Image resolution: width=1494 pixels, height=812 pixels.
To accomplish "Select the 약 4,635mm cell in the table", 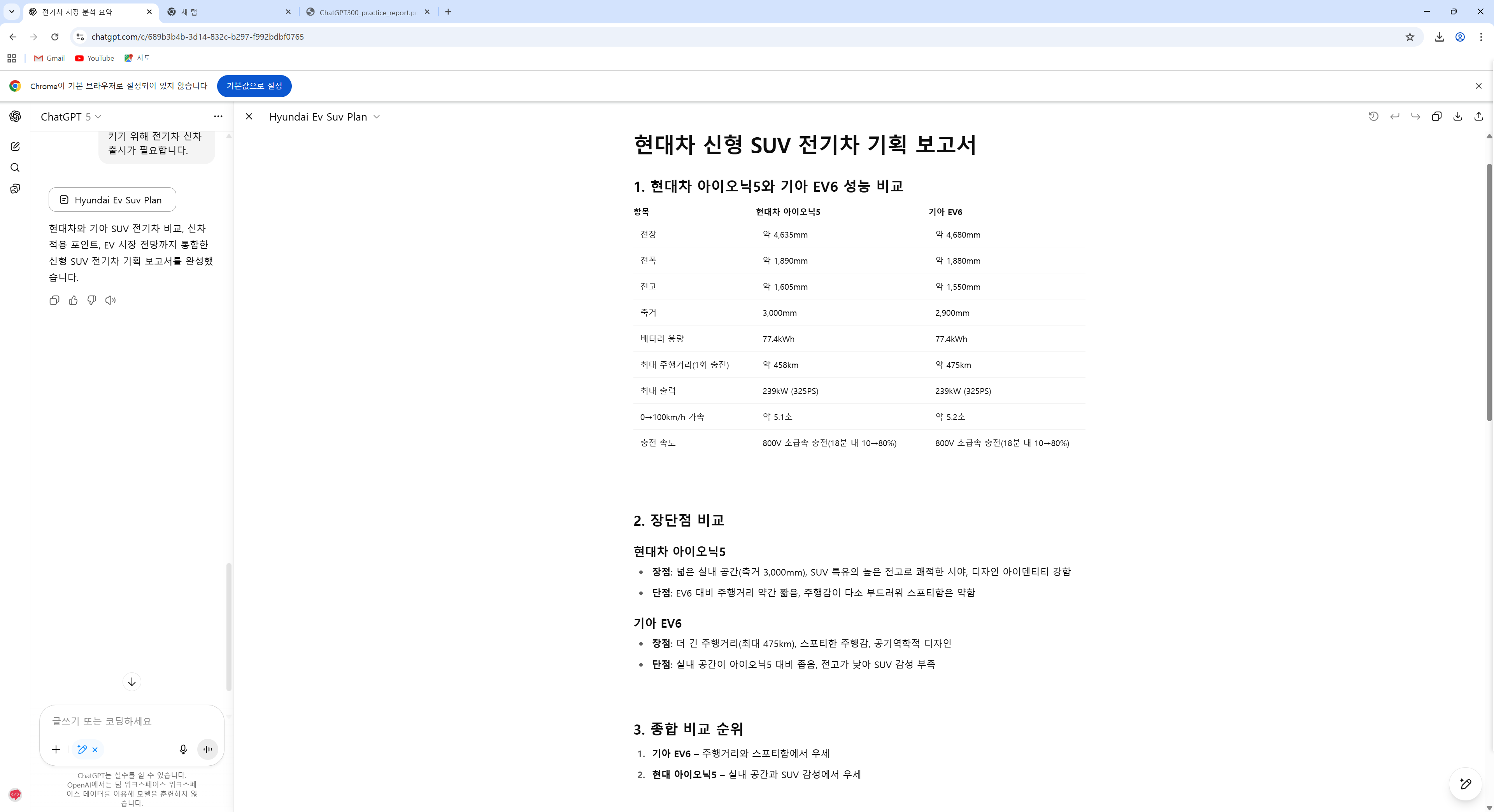I will tap(785, 234).
